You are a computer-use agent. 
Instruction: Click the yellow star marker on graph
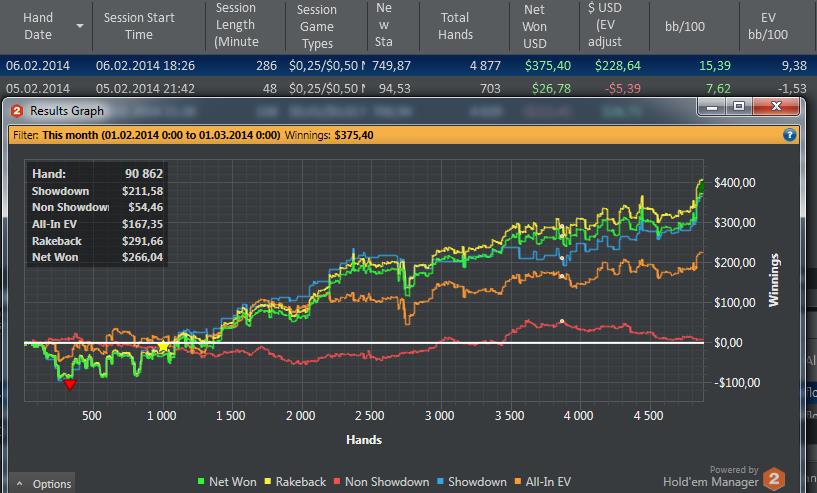[163, 347]
